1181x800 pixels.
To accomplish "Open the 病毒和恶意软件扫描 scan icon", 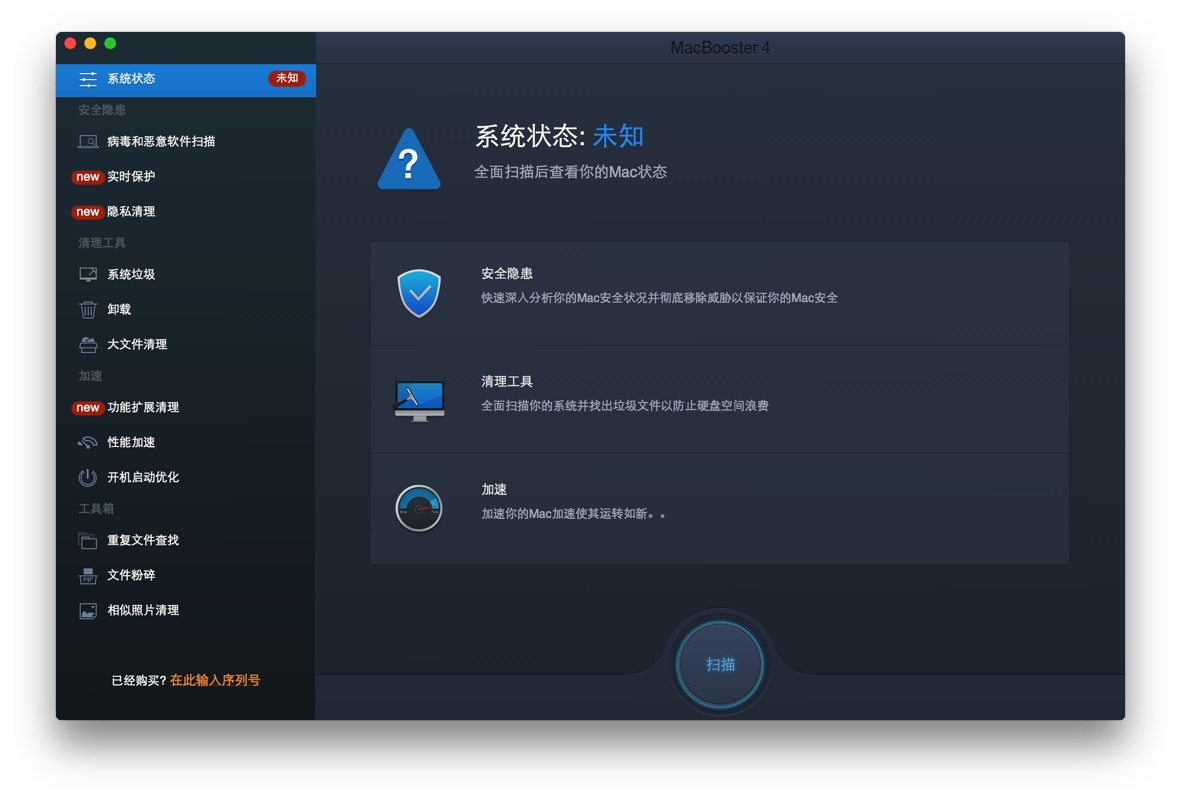I will [88, 142].
